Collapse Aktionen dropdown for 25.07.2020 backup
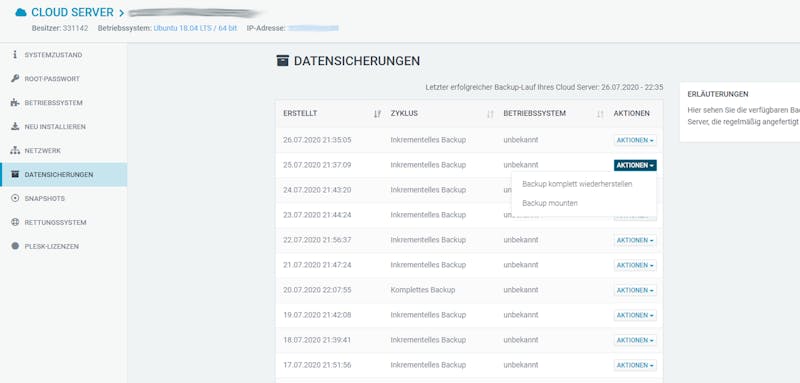The image size is (800, 383). [635, 165]
